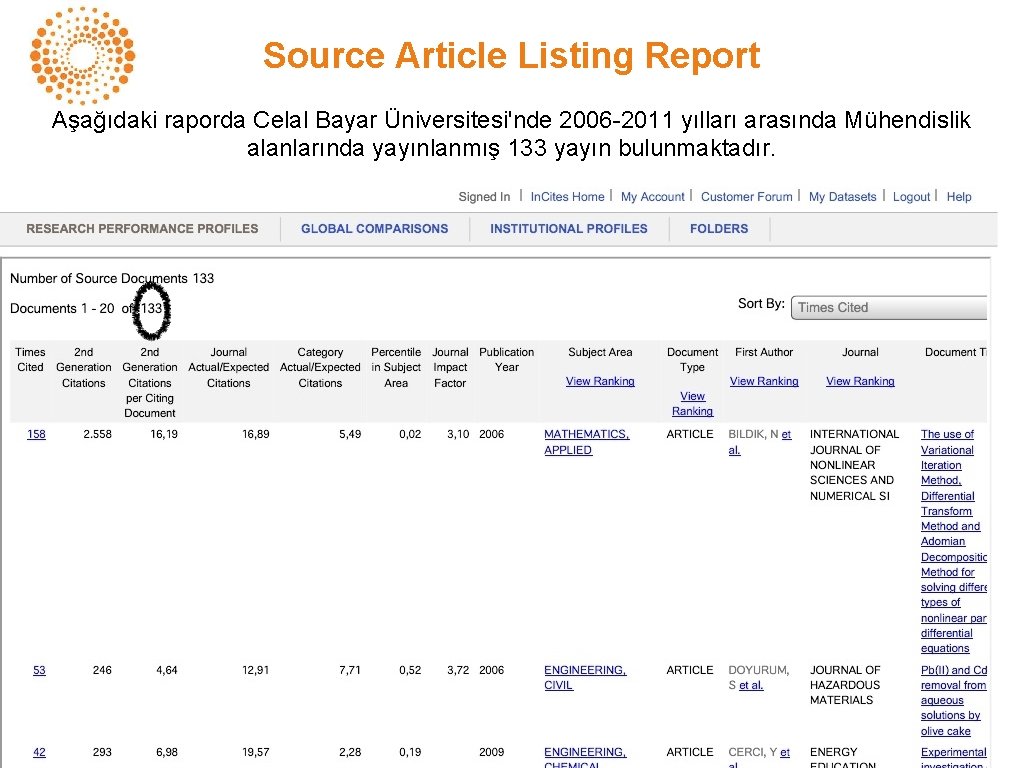
Task: Select the Journal of Hazardous Materials cell
Action: (x=845, y=685)
